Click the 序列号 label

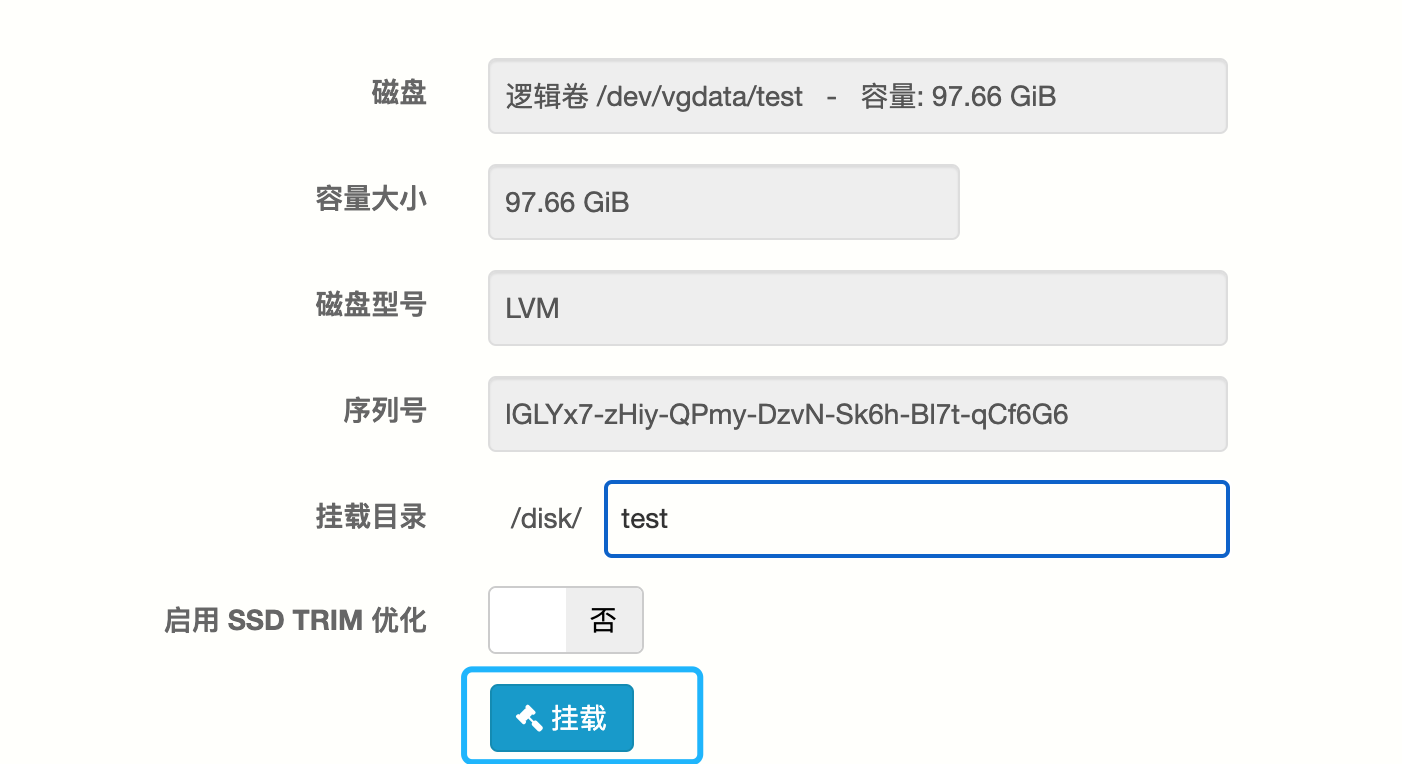385,410
